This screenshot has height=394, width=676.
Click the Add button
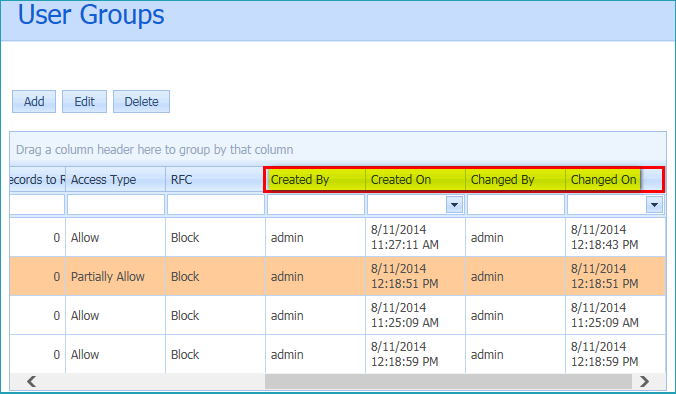point(34,102)
